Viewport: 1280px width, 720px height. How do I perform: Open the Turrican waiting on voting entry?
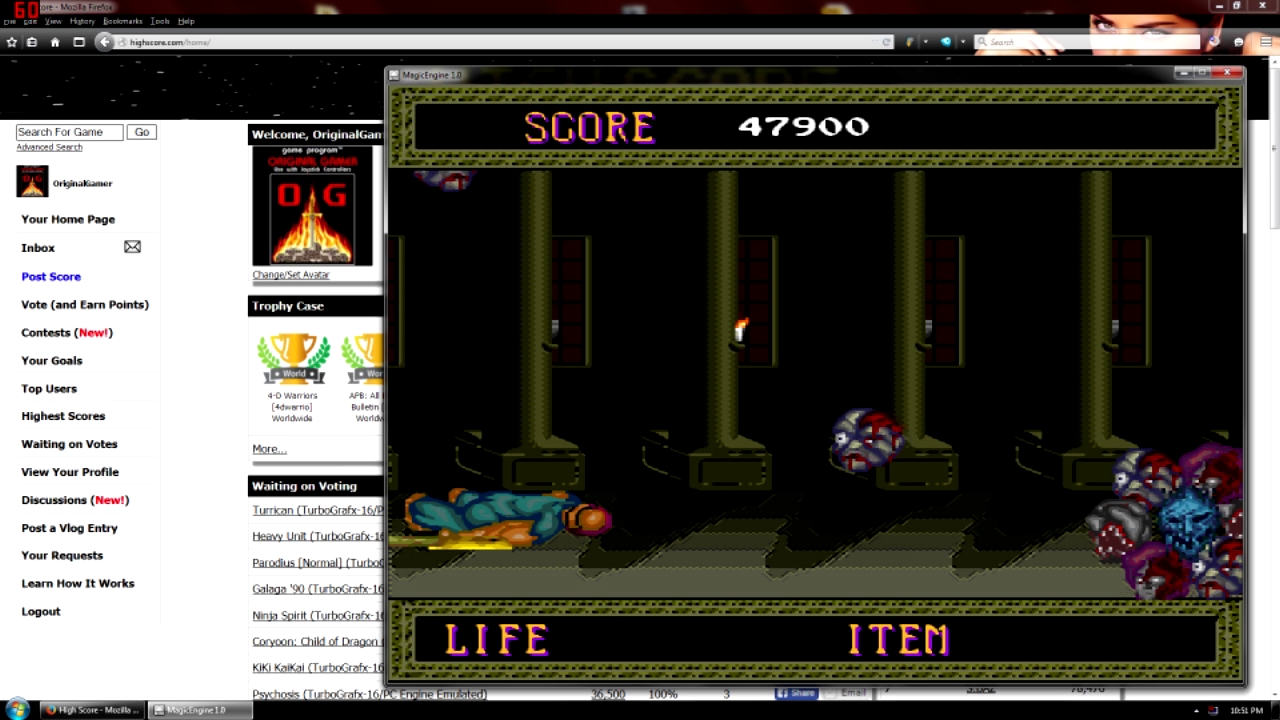[317, 510]
